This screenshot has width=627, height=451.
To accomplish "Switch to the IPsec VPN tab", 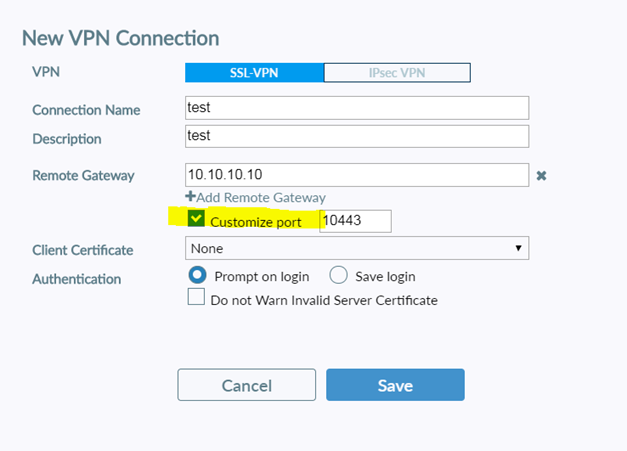I will point(397,72).
